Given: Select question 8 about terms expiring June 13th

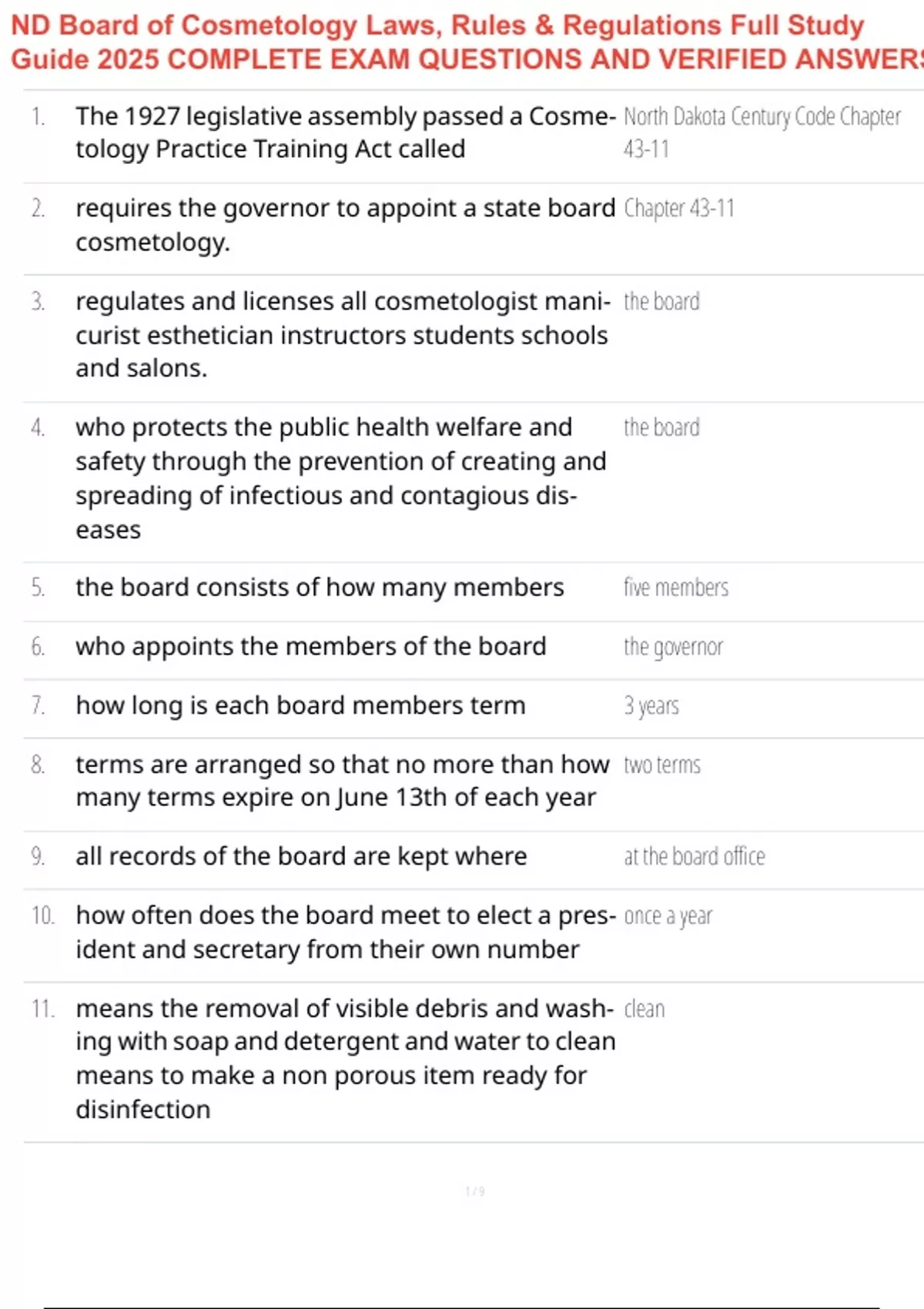Looking at the screenshot, I should click(x=343, y=781).
